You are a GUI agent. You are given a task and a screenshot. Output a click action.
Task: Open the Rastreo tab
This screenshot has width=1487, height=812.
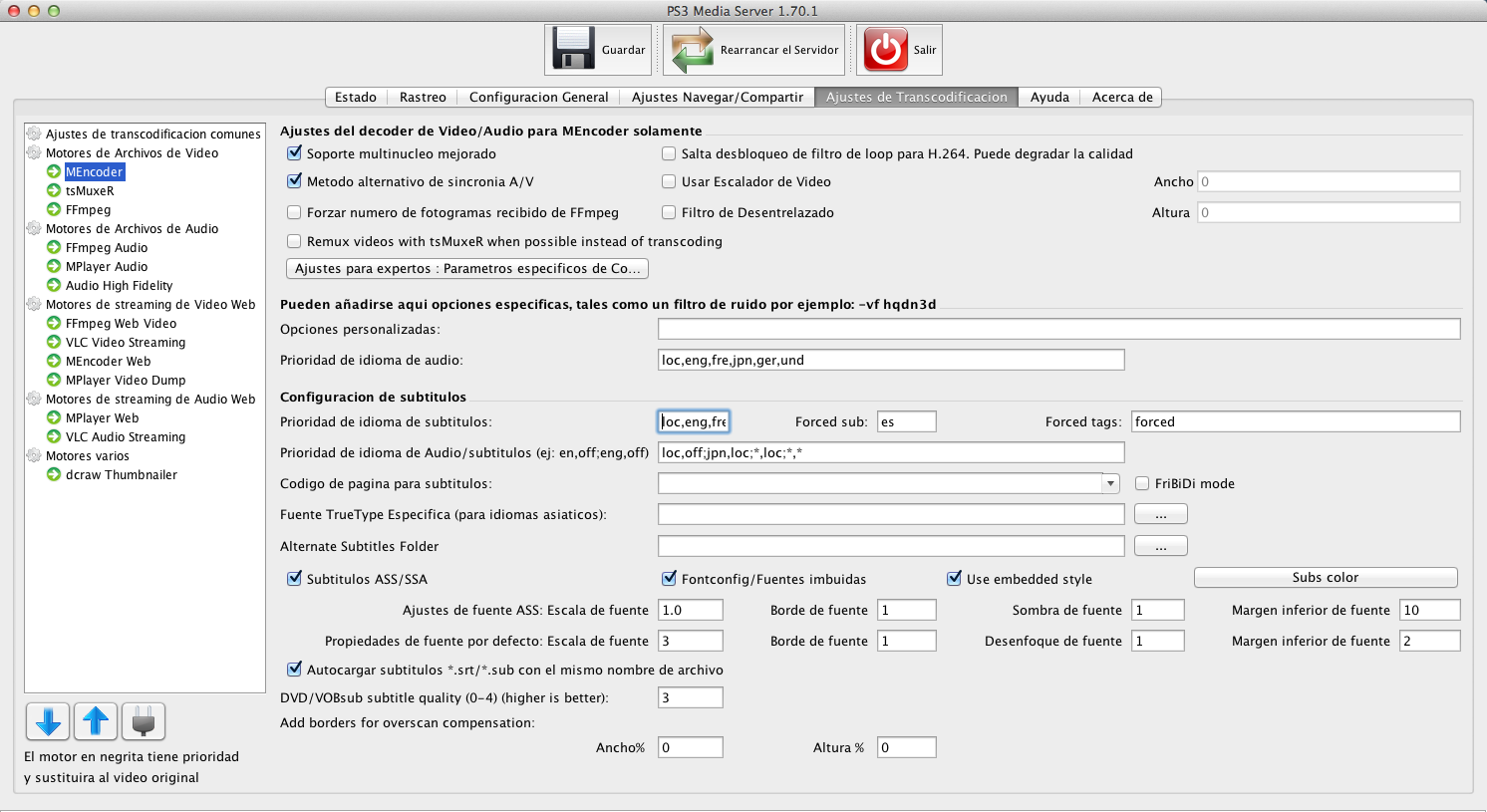point(423,97)
